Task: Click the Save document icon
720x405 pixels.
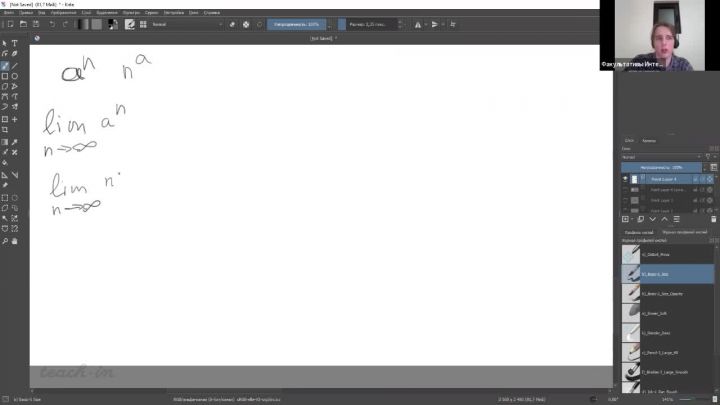Action: click(x=36, y=23)
